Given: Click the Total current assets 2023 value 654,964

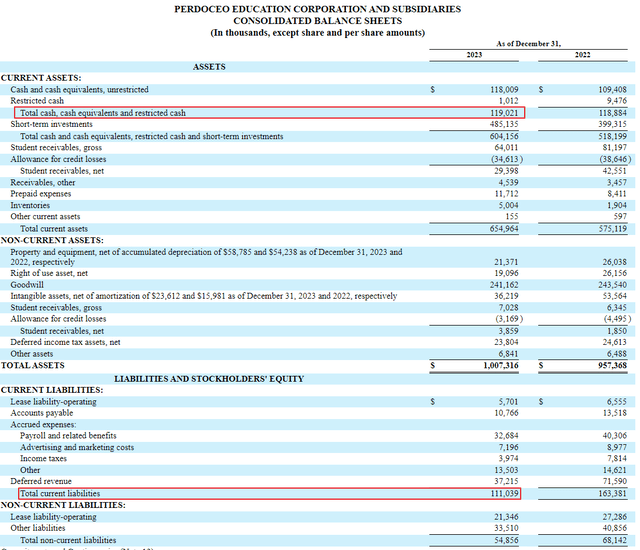Looking at the screenshot, I should (x=504, y=228).
